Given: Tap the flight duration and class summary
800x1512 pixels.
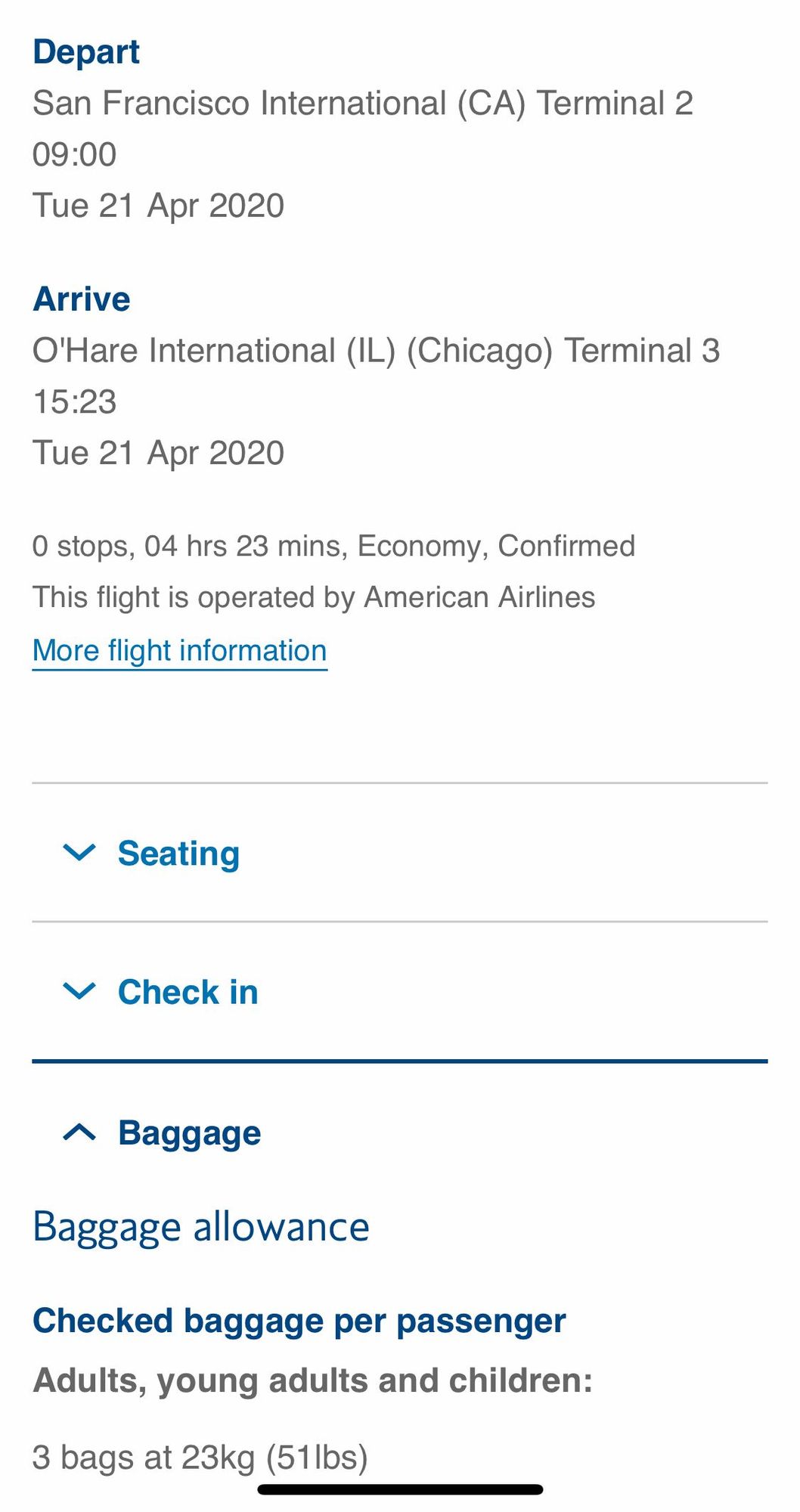Looking at the screenshot, I should (333, 547).
